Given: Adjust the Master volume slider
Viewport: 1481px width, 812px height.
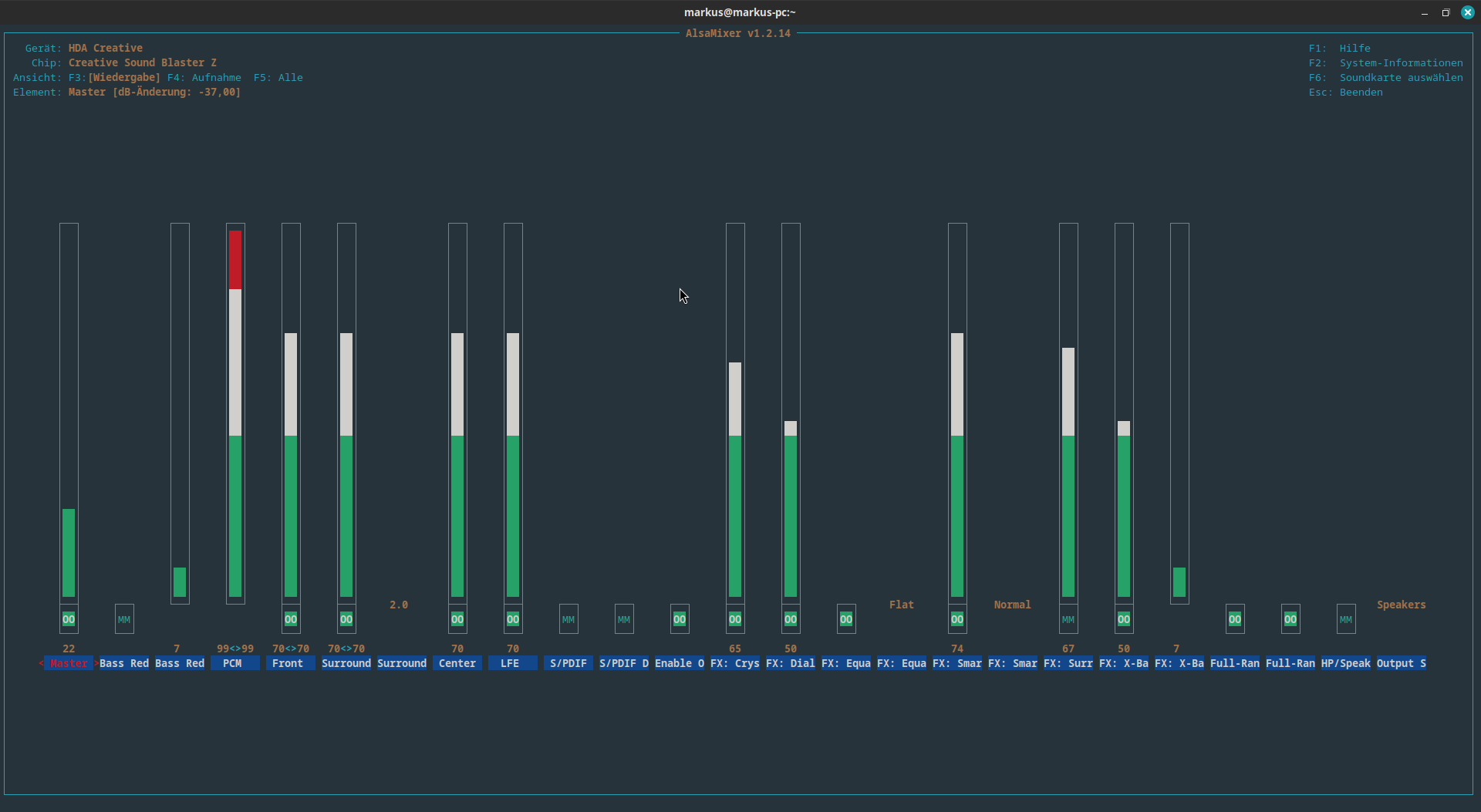Looking at the screenshot, I should click(69, 413).
